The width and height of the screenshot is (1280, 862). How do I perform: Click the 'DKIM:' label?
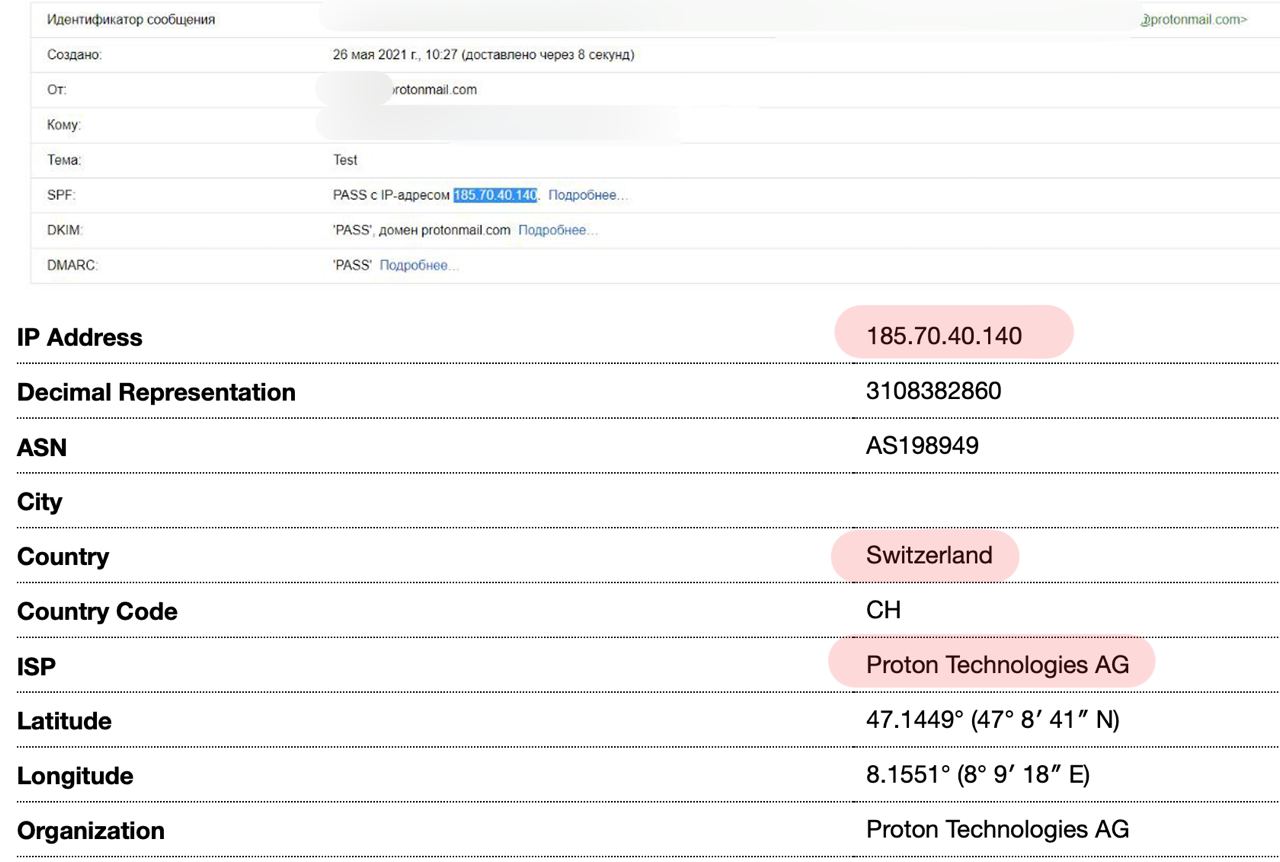(x=65, y=230)
